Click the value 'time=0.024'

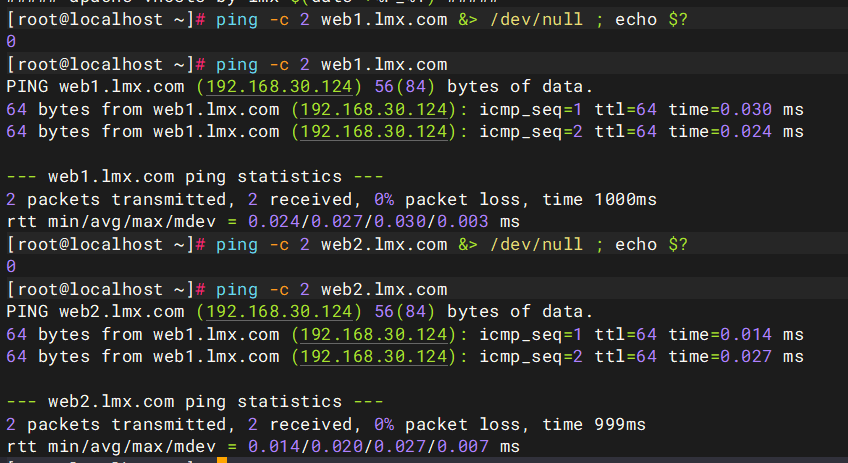pos(720,131)
